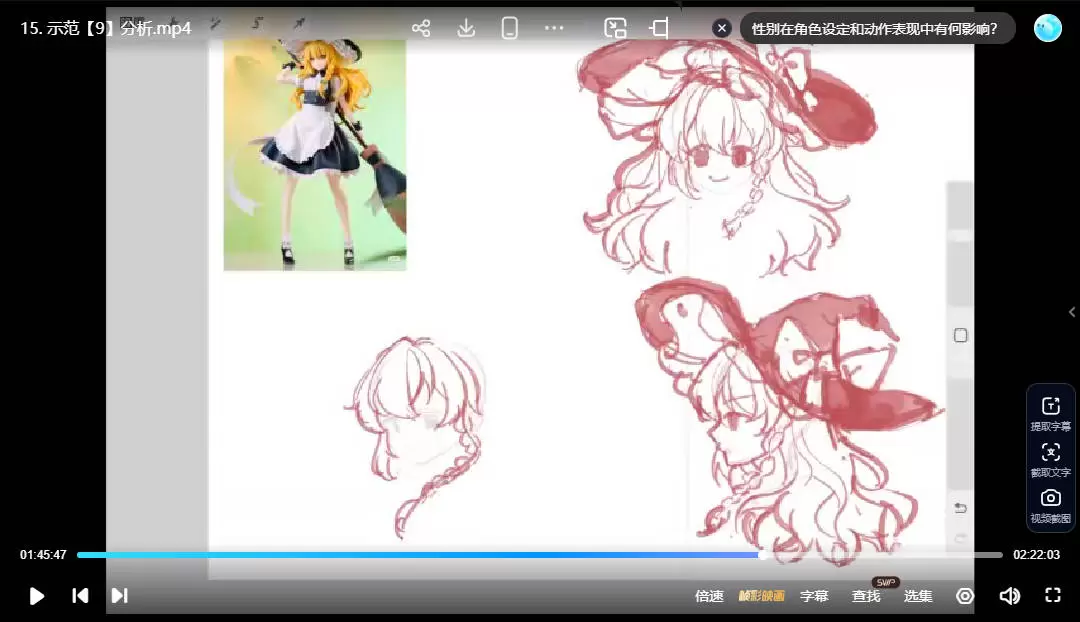The height and width of the screenshot is (622, 1080).
Task: Expand the right side panel chevron
Action: click(x=1072, y=312)
